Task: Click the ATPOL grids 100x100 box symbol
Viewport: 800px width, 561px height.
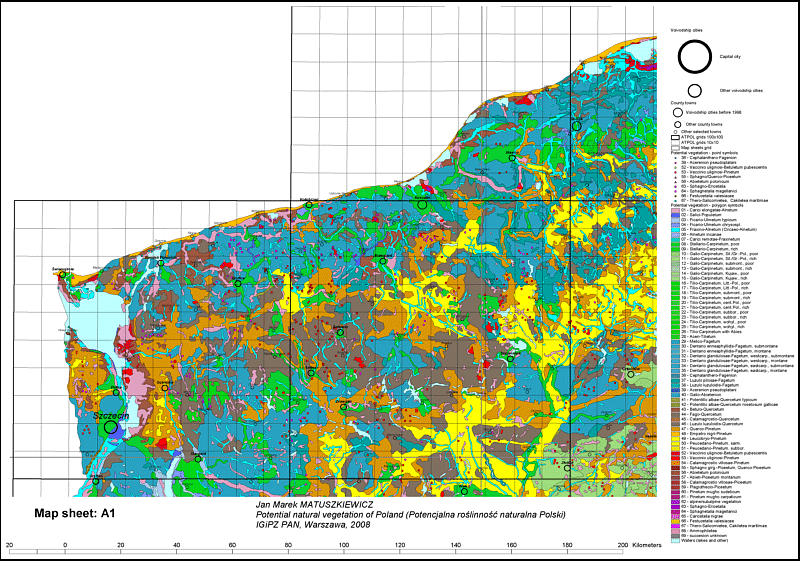Action: pyautogui.click(x=676, y=137)
